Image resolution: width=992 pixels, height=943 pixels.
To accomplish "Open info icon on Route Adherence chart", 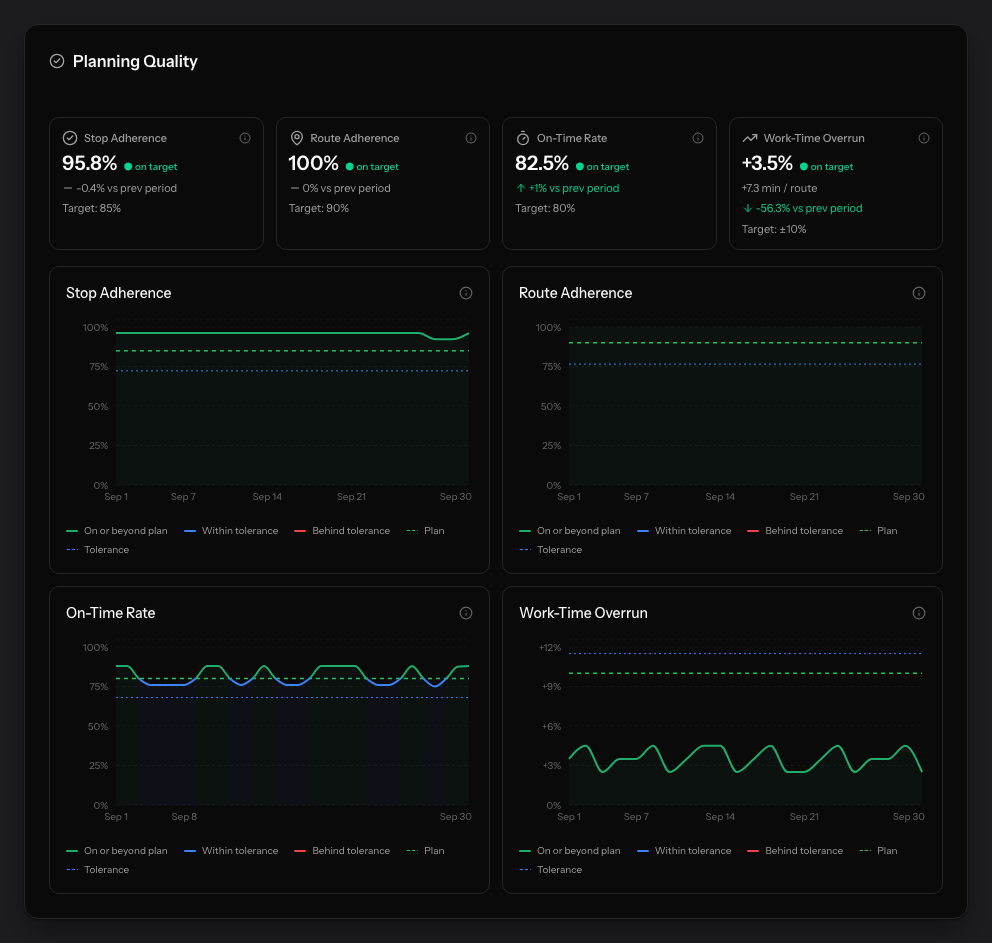I will (x=919, y=293).
